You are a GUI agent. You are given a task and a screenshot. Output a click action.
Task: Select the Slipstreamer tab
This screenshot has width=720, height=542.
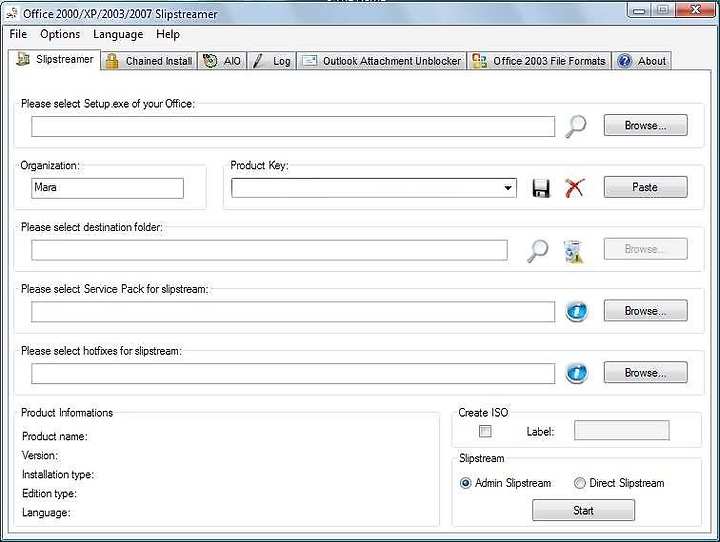55,59
